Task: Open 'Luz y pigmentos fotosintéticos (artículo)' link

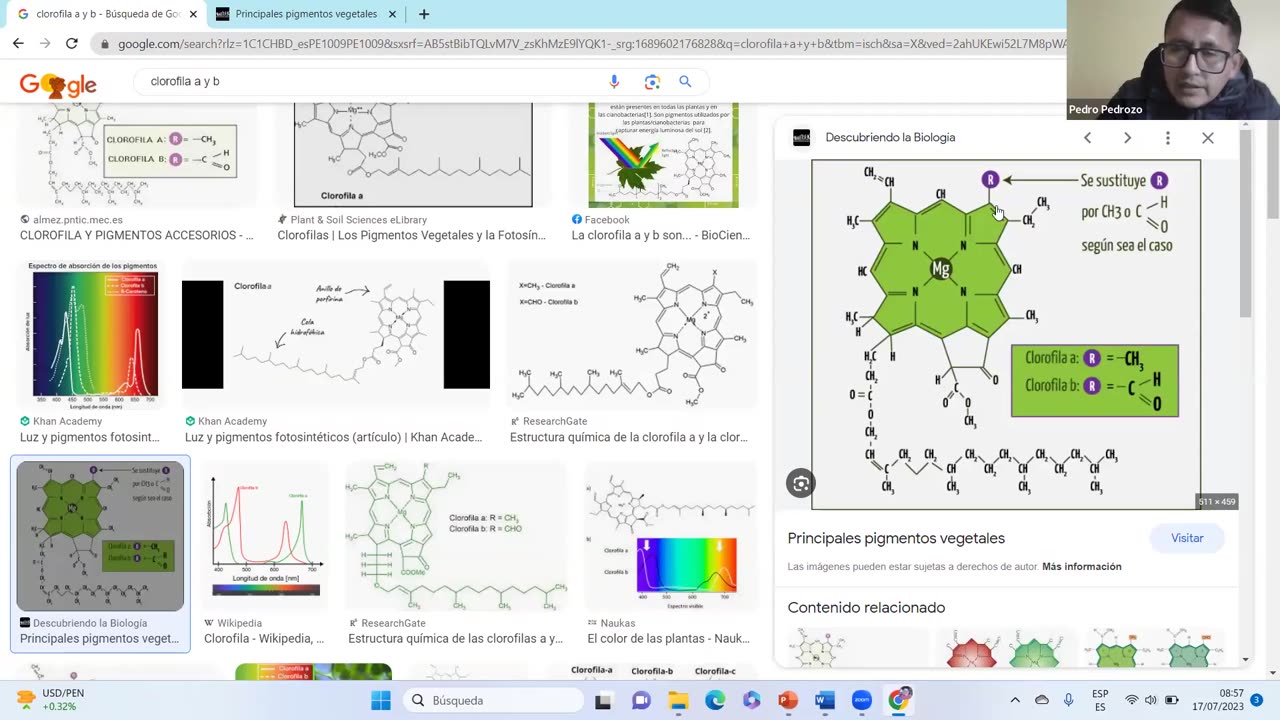Action: (333, 437)
